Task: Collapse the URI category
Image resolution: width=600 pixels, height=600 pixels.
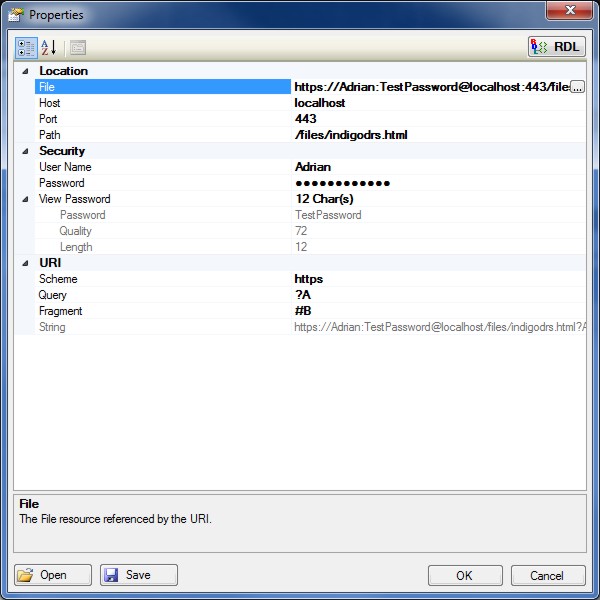Action: click(25, 263)
